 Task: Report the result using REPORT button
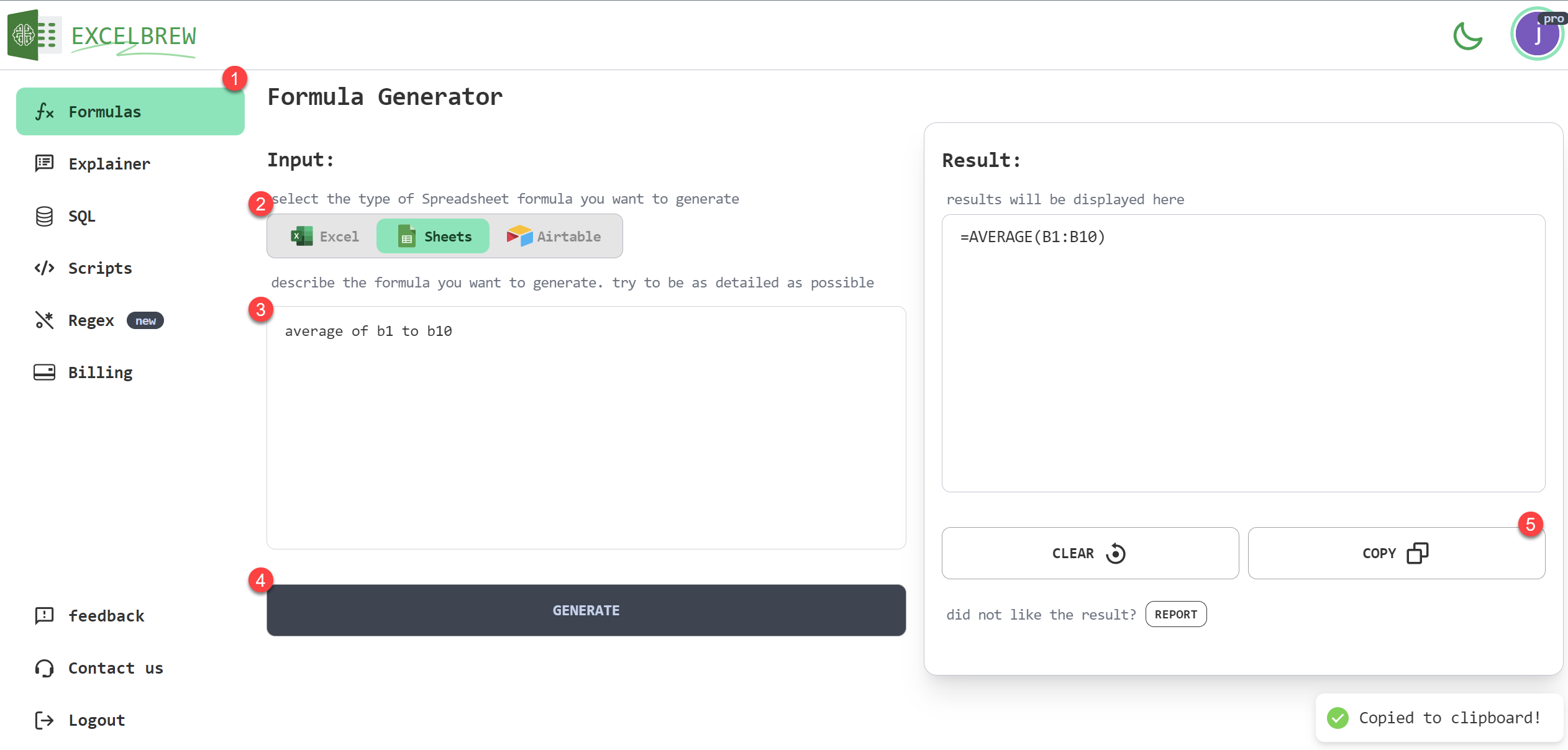tap(1175, 615)
